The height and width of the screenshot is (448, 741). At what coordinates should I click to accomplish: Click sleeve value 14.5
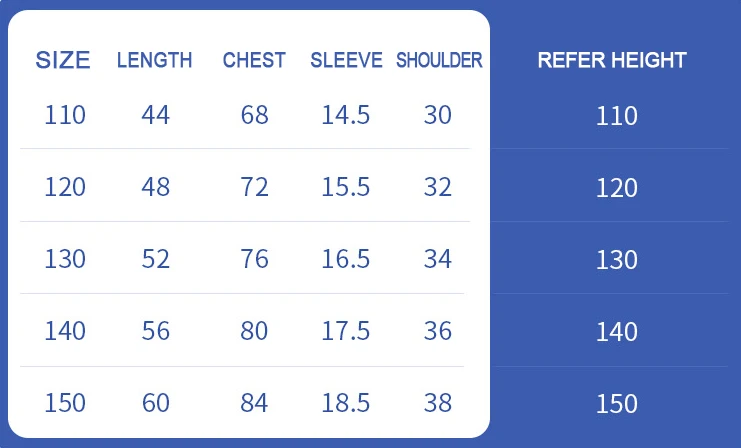(346, 115)
